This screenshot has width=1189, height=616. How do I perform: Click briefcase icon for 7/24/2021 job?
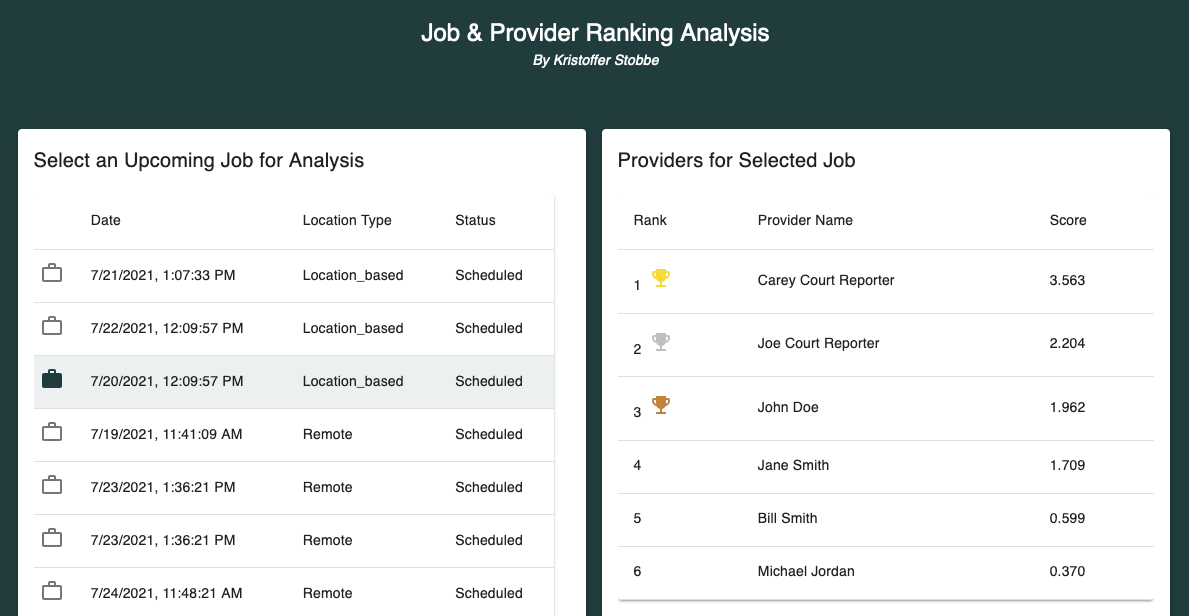(x=52, y=591)
